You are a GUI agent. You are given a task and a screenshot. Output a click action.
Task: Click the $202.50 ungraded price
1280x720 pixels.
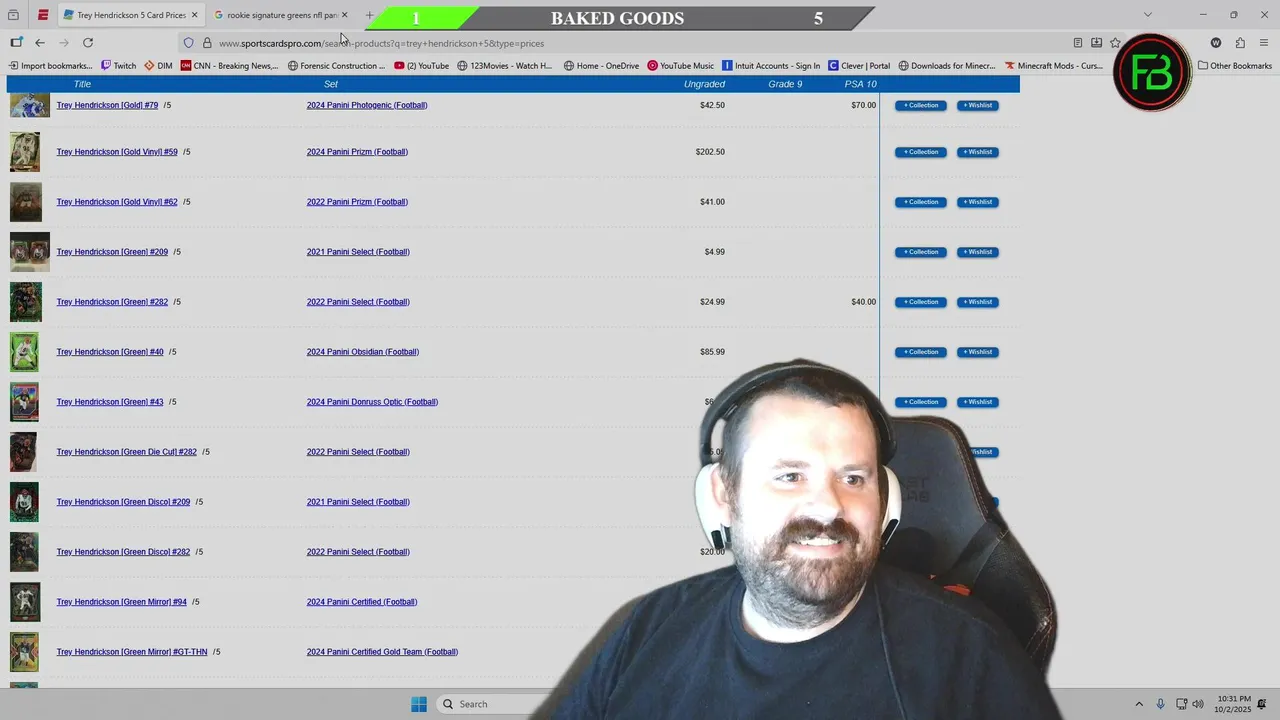pyautogui.click(x=710, y=152)
